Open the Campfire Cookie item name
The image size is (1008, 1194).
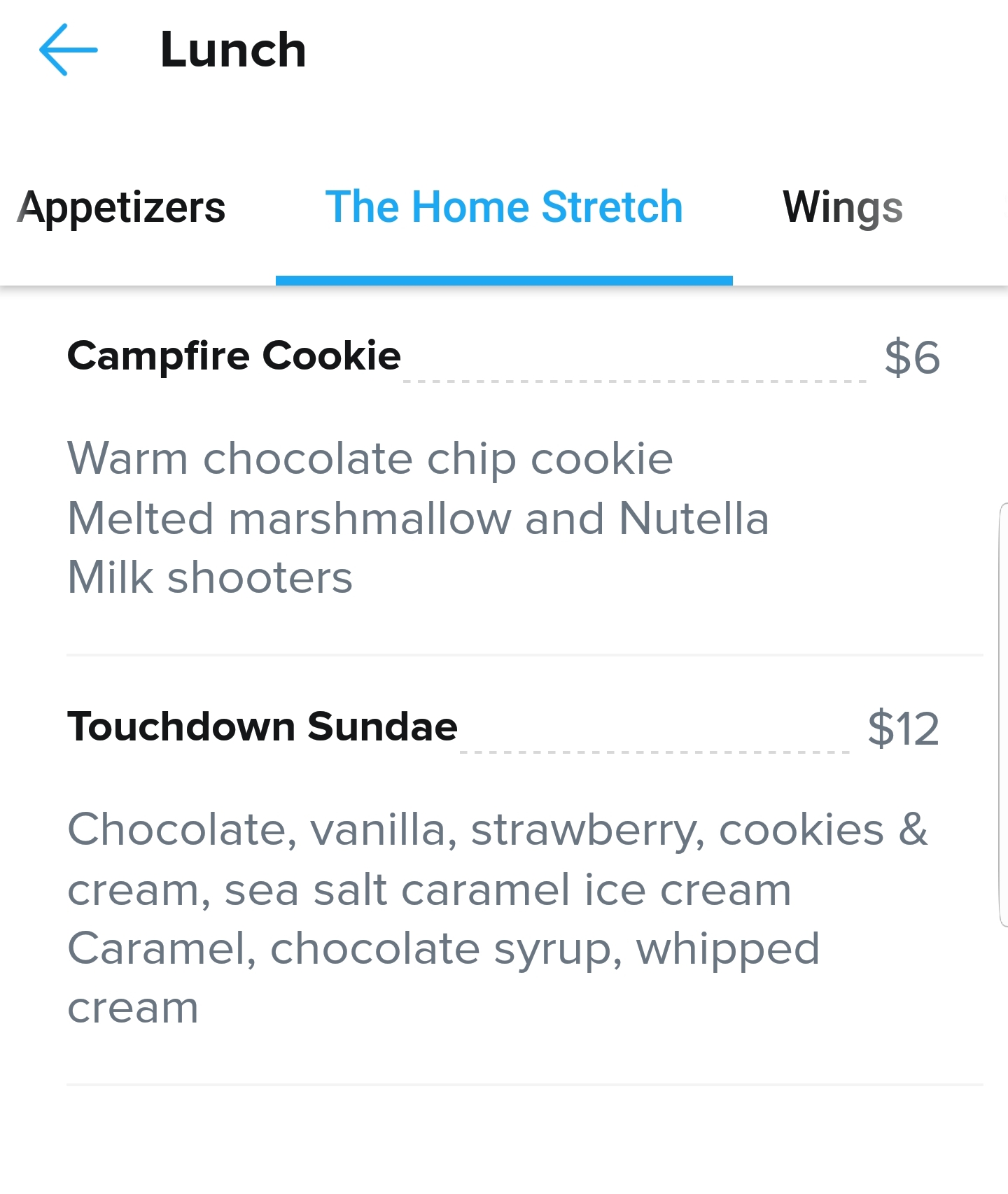pyautogui.click(x=234, y=356)
